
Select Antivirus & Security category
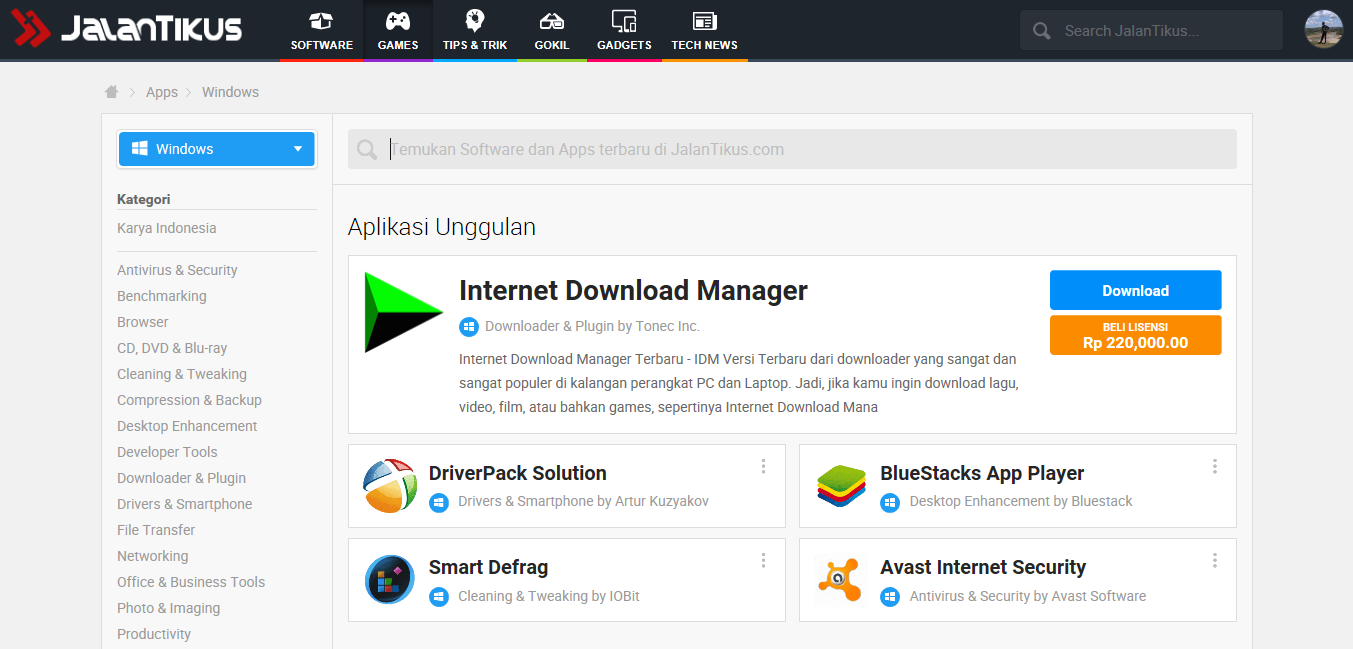[177, 270]
